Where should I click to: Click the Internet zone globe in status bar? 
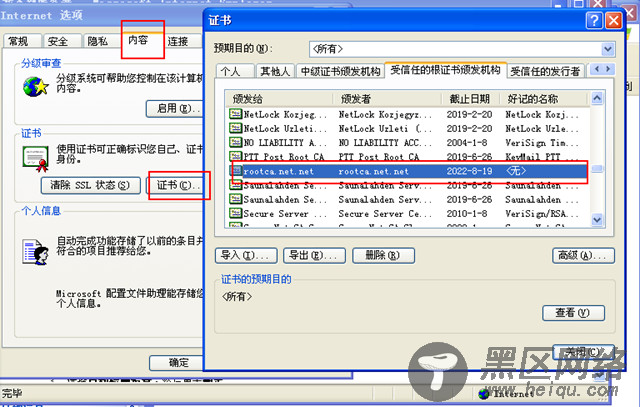[x=484, y=394]
